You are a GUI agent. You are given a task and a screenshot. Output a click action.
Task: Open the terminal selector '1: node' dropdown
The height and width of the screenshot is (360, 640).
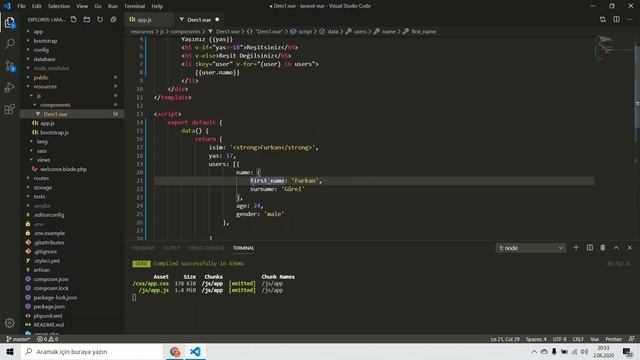point(531,248)
